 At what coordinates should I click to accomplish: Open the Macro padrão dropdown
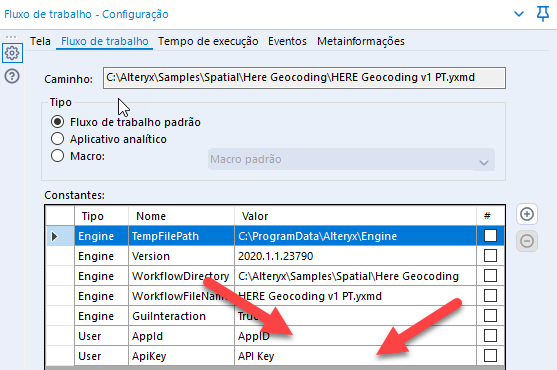click(x=351, y=159)
